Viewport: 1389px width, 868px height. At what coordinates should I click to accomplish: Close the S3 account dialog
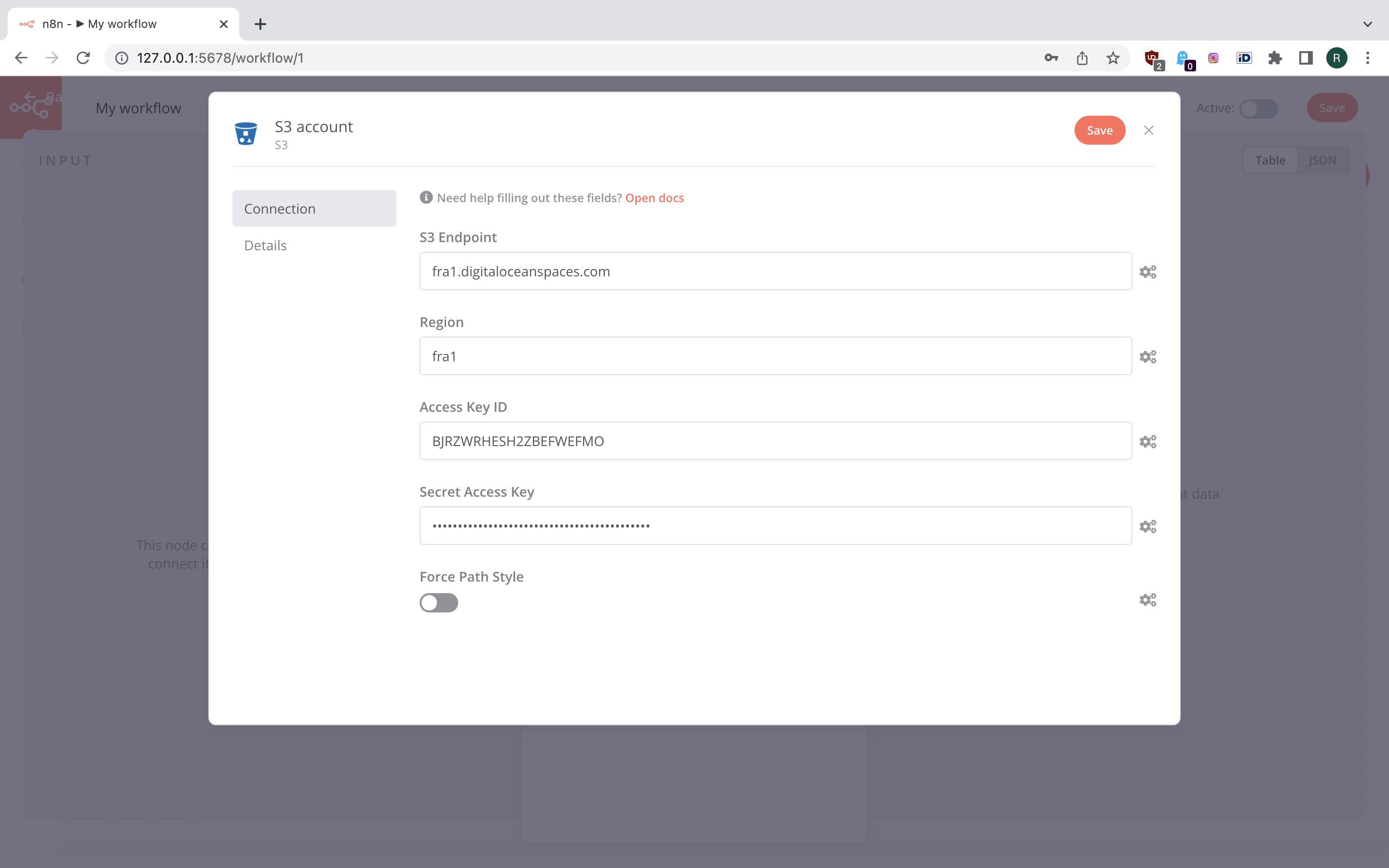click(x=1148, y=130)
